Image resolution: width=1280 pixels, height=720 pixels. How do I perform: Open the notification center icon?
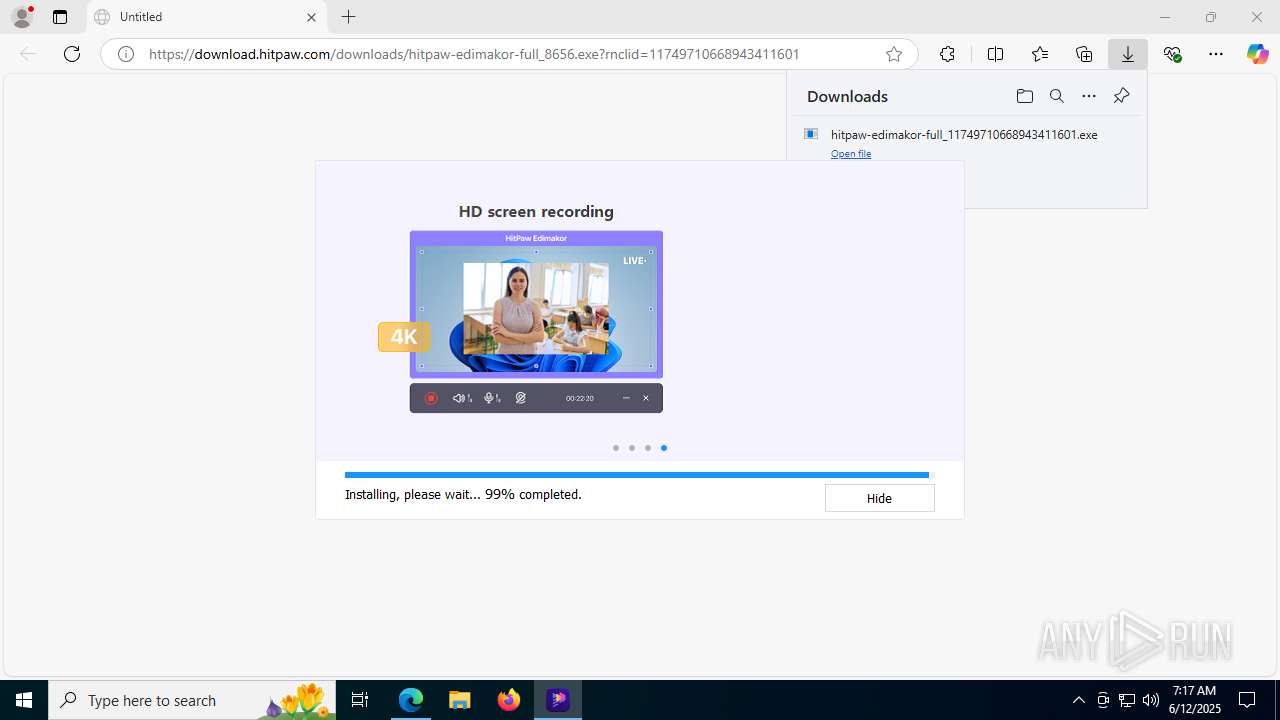(1247, 700)
